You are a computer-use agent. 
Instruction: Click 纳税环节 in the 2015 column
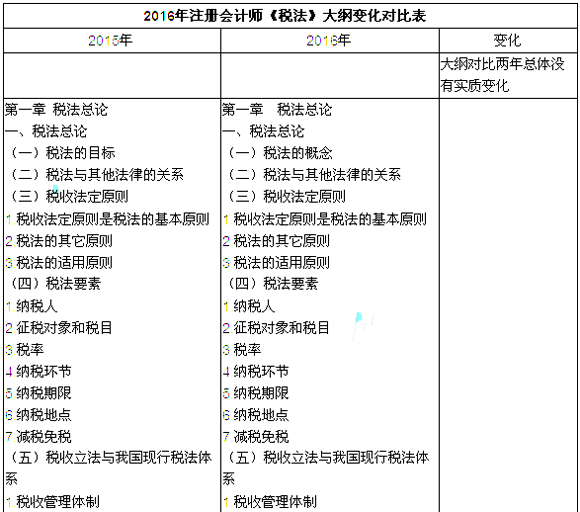(x=43, y=371)
